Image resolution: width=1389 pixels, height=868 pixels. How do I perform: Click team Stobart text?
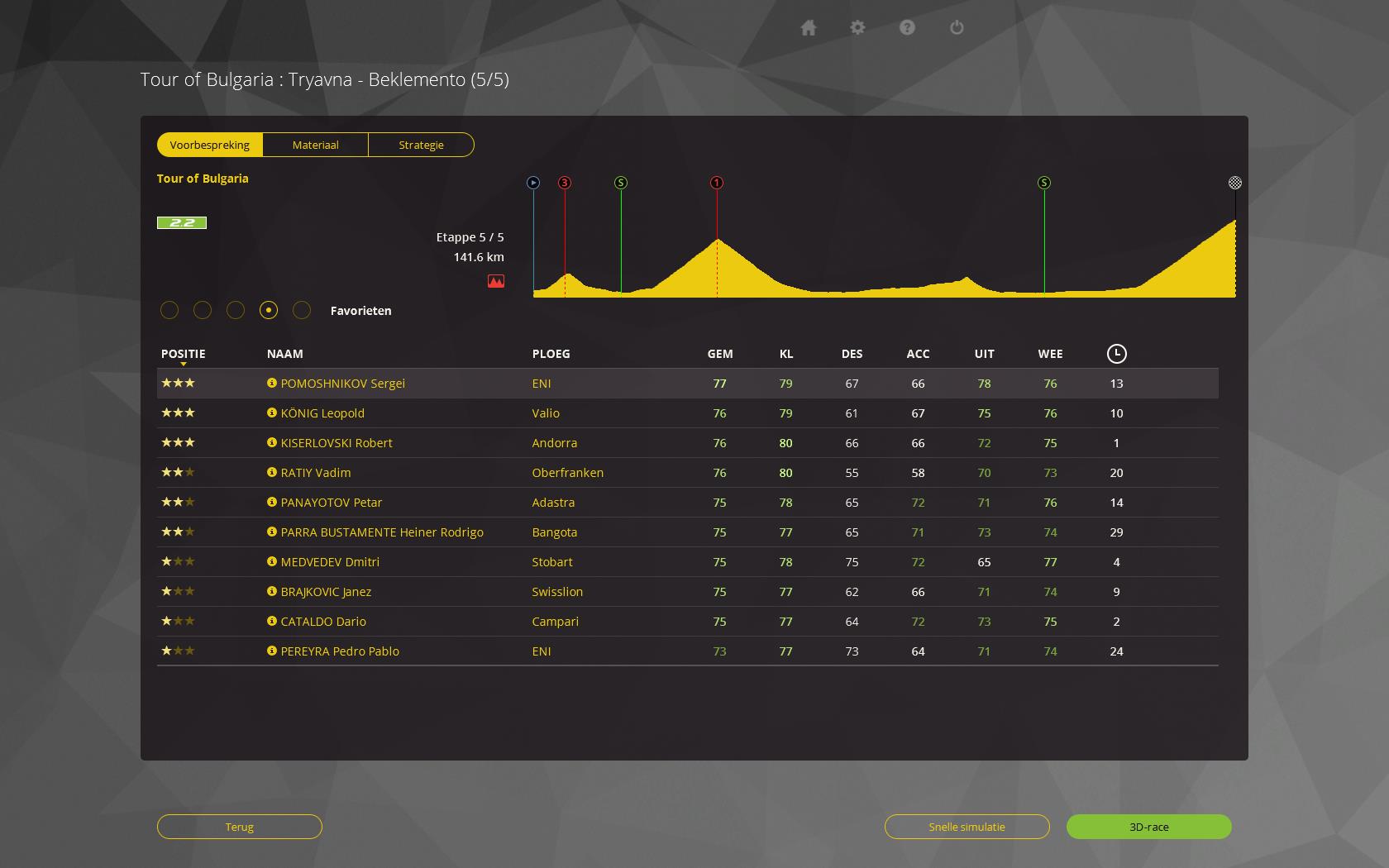click(x=552, y=562)
